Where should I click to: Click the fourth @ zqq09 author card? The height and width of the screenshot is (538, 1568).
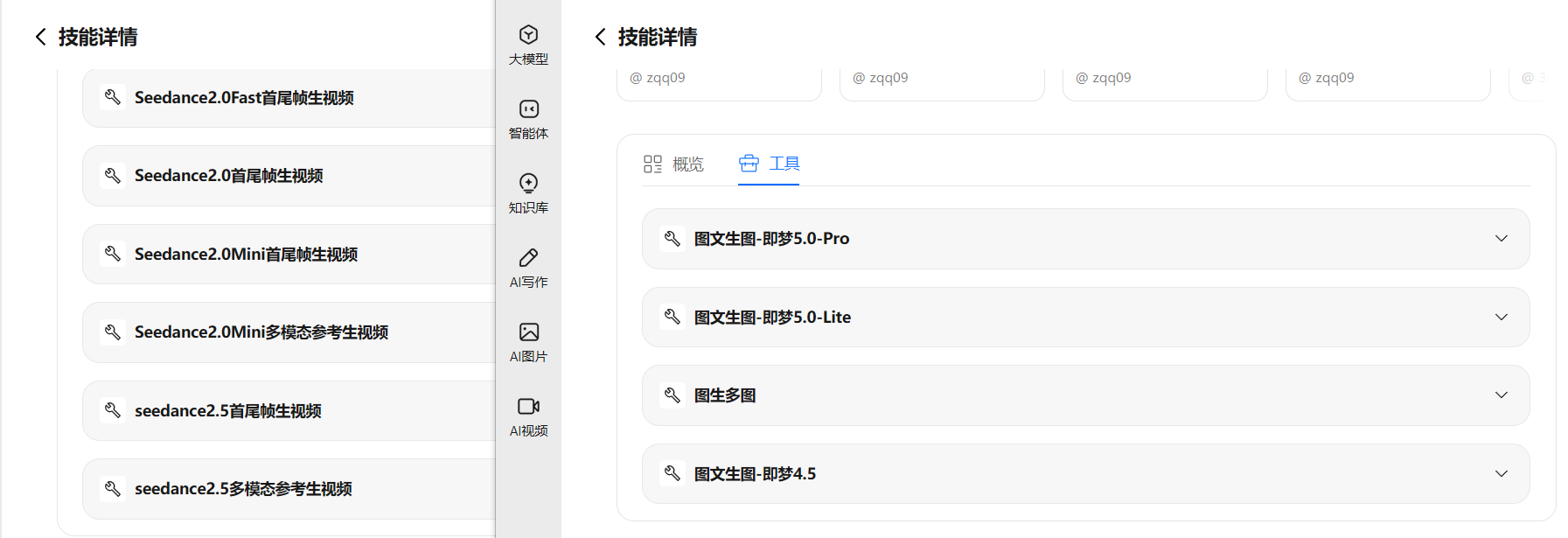click(x=1388, y=85)
